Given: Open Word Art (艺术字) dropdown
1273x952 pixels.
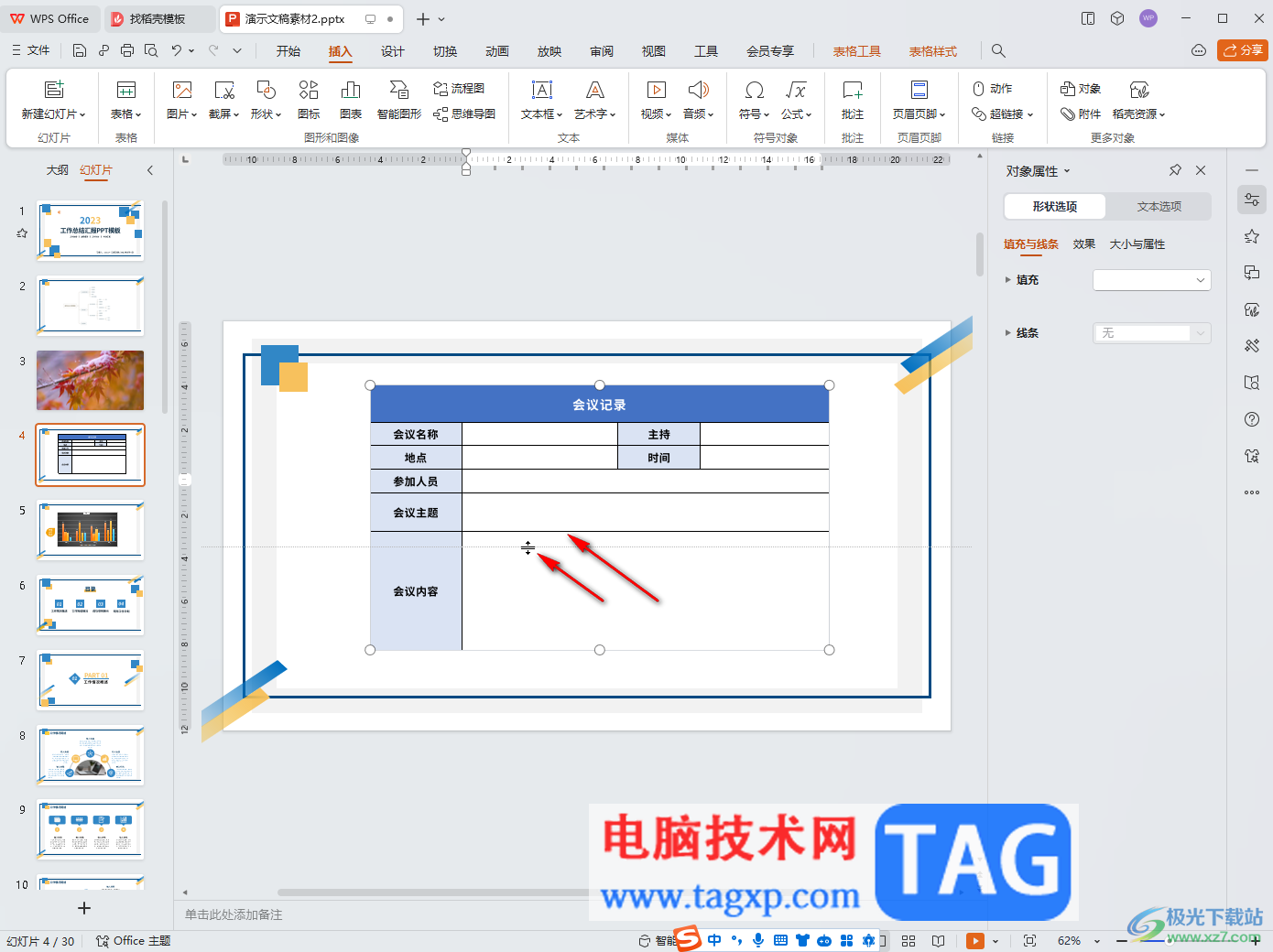Looking at the screenshot, I should click(x=595, y=114).
